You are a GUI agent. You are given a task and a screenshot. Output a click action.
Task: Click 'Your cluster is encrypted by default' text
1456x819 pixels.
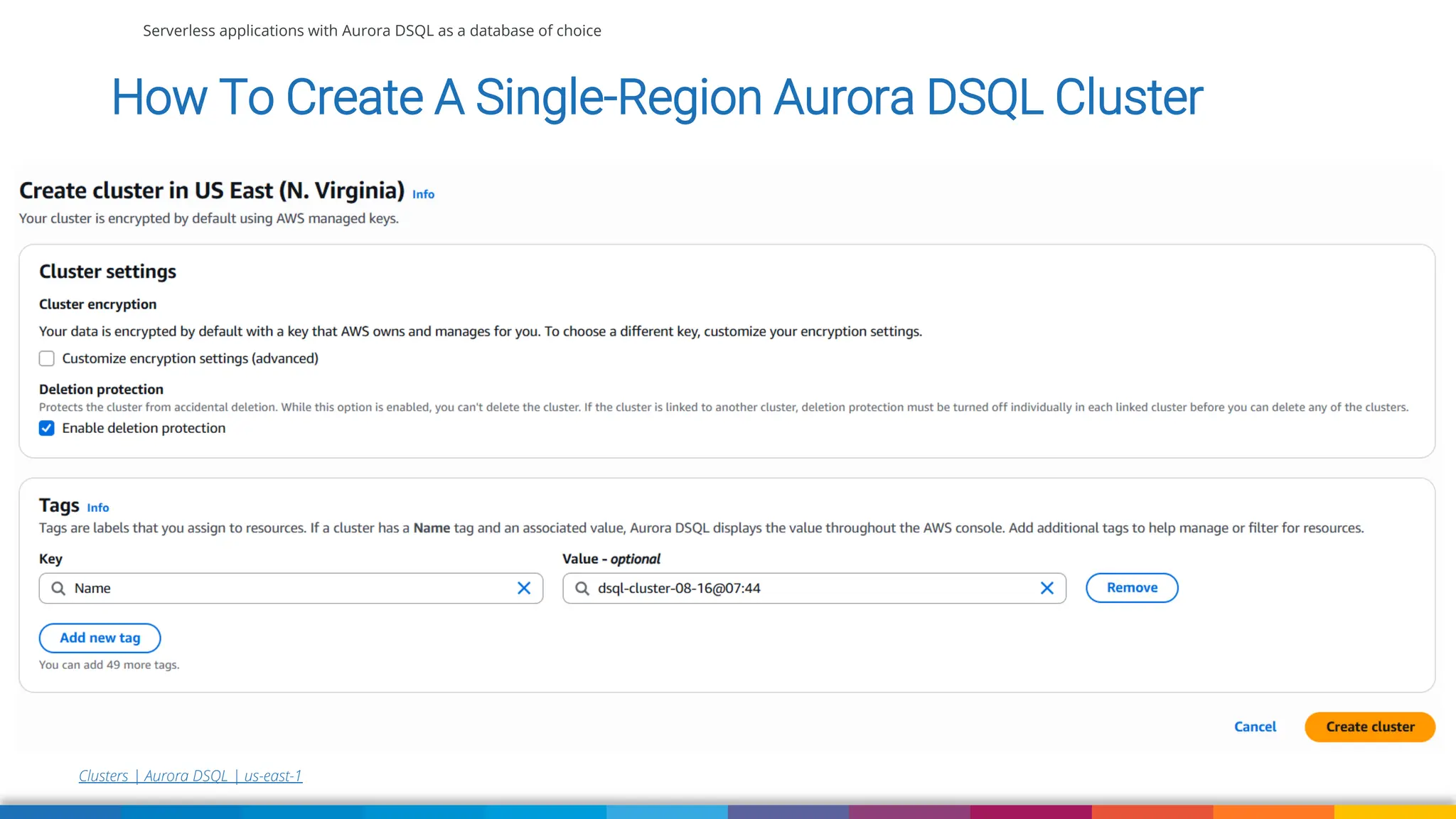point(208,218)
